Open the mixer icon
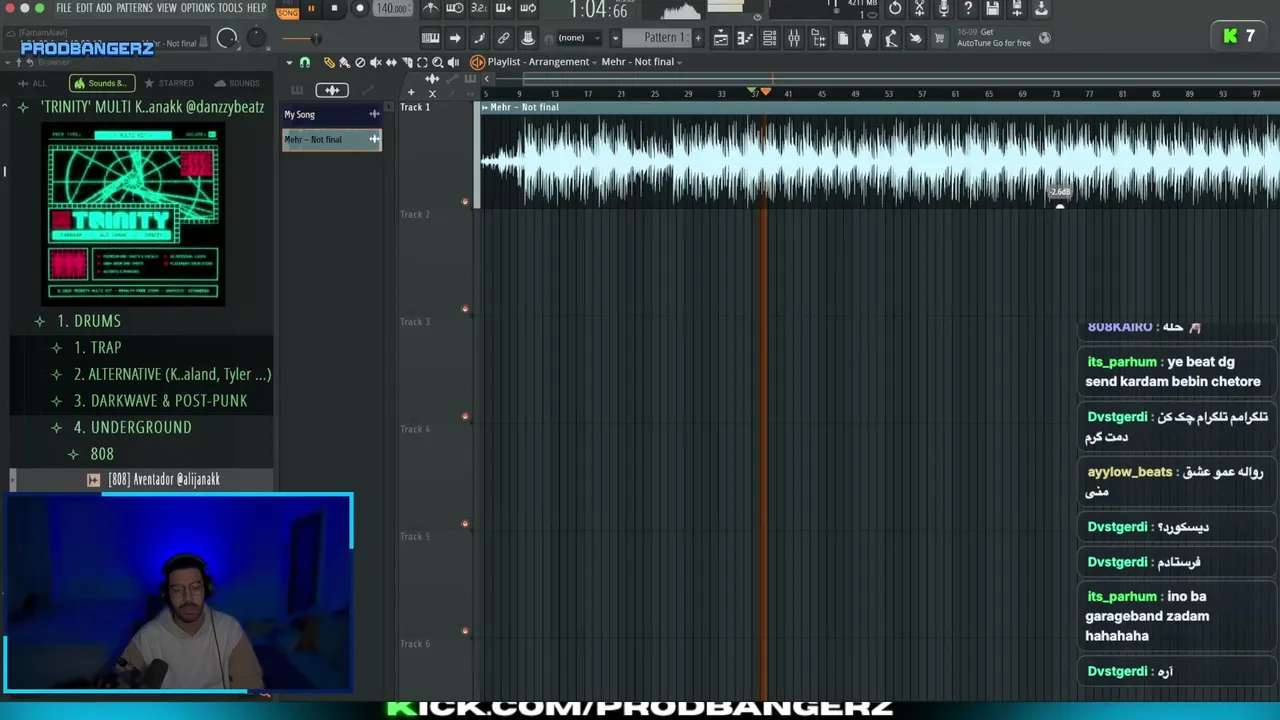The height and width of the screenshot is (720, 1280). [793, 38]
